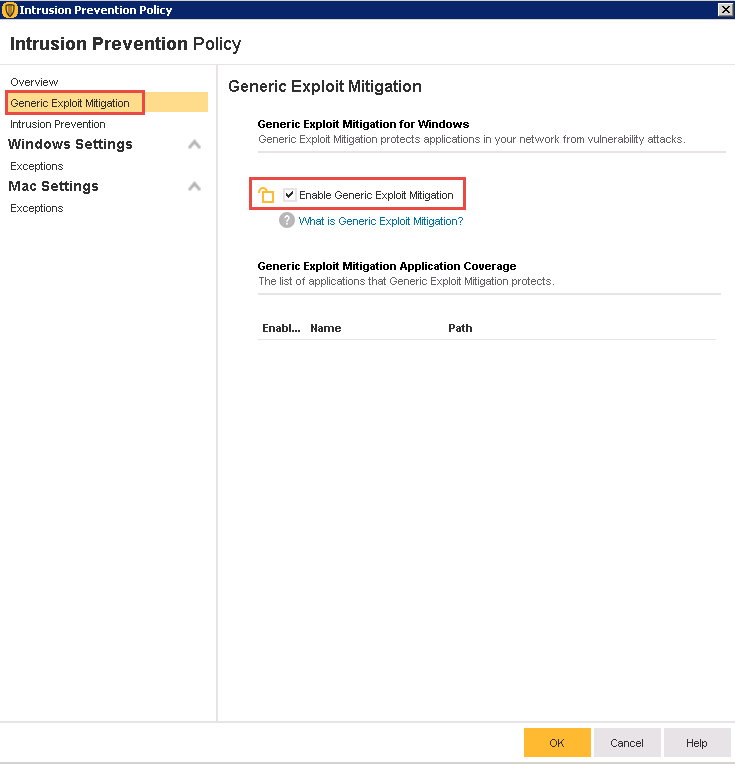
Task: Click the padlock icon beside Enable Generic Exploit Mitigation
Action: [266, 195]
